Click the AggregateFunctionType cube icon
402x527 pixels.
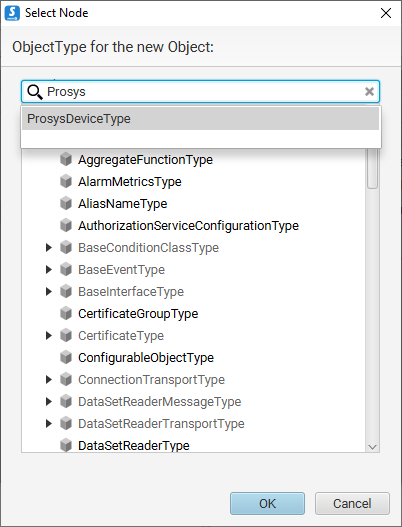[66, 159]
